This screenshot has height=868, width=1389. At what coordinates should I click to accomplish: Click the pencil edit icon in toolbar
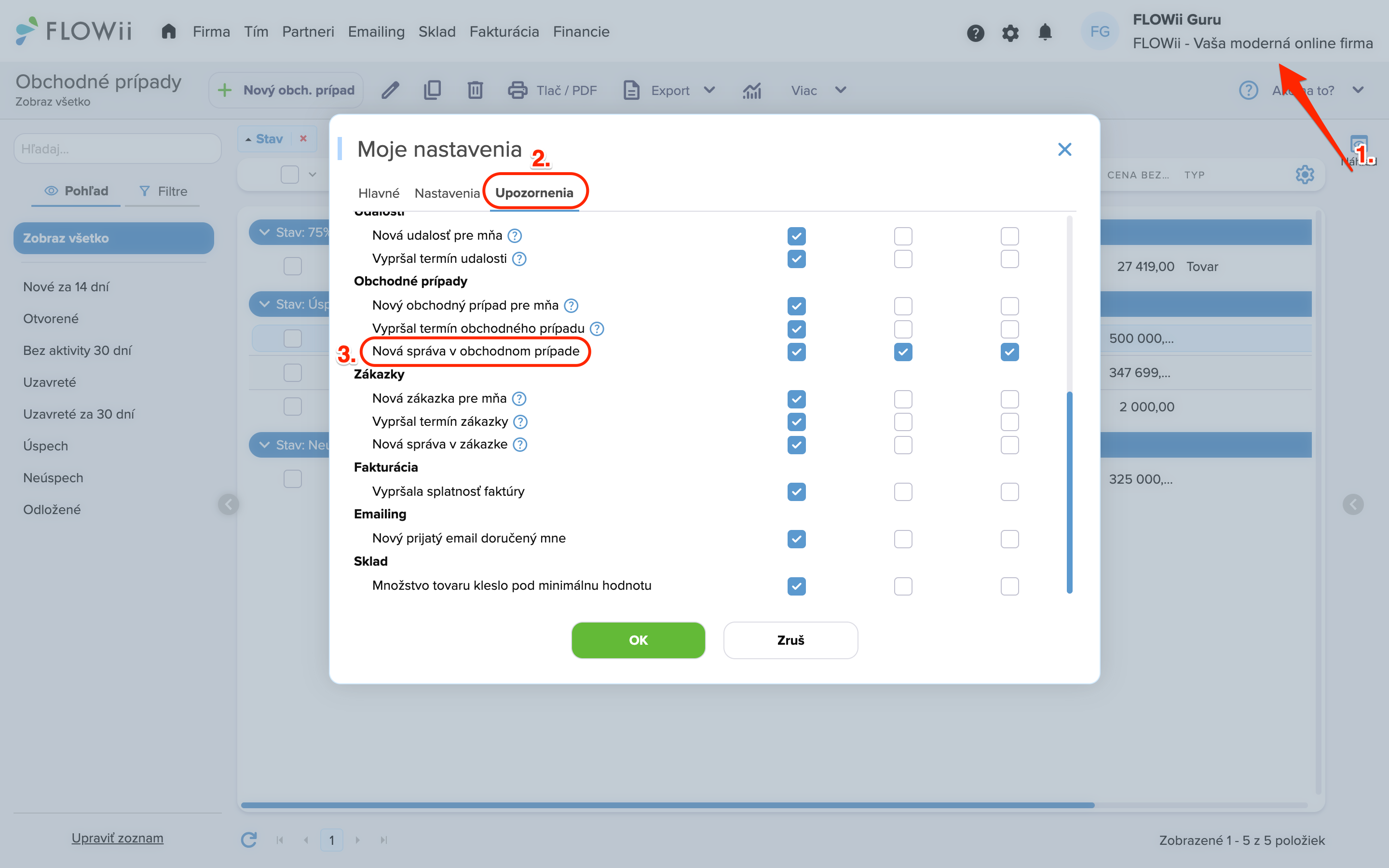coord(390,90)
